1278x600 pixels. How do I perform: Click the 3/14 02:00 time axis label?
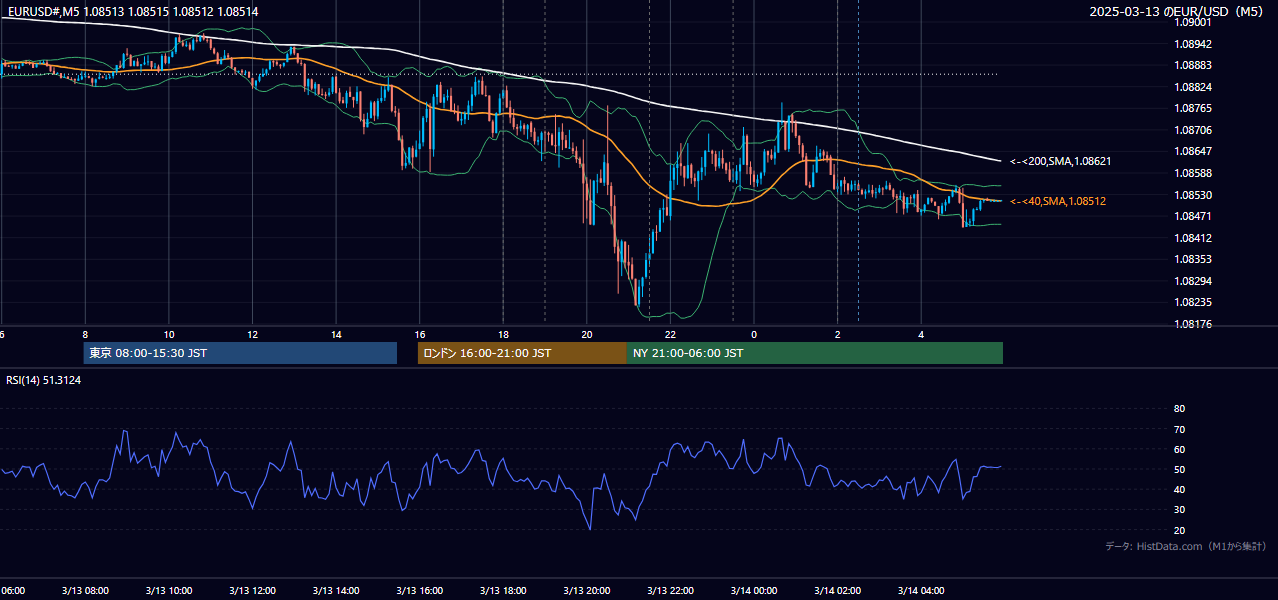pyautogui.click(x=838, y=590)
